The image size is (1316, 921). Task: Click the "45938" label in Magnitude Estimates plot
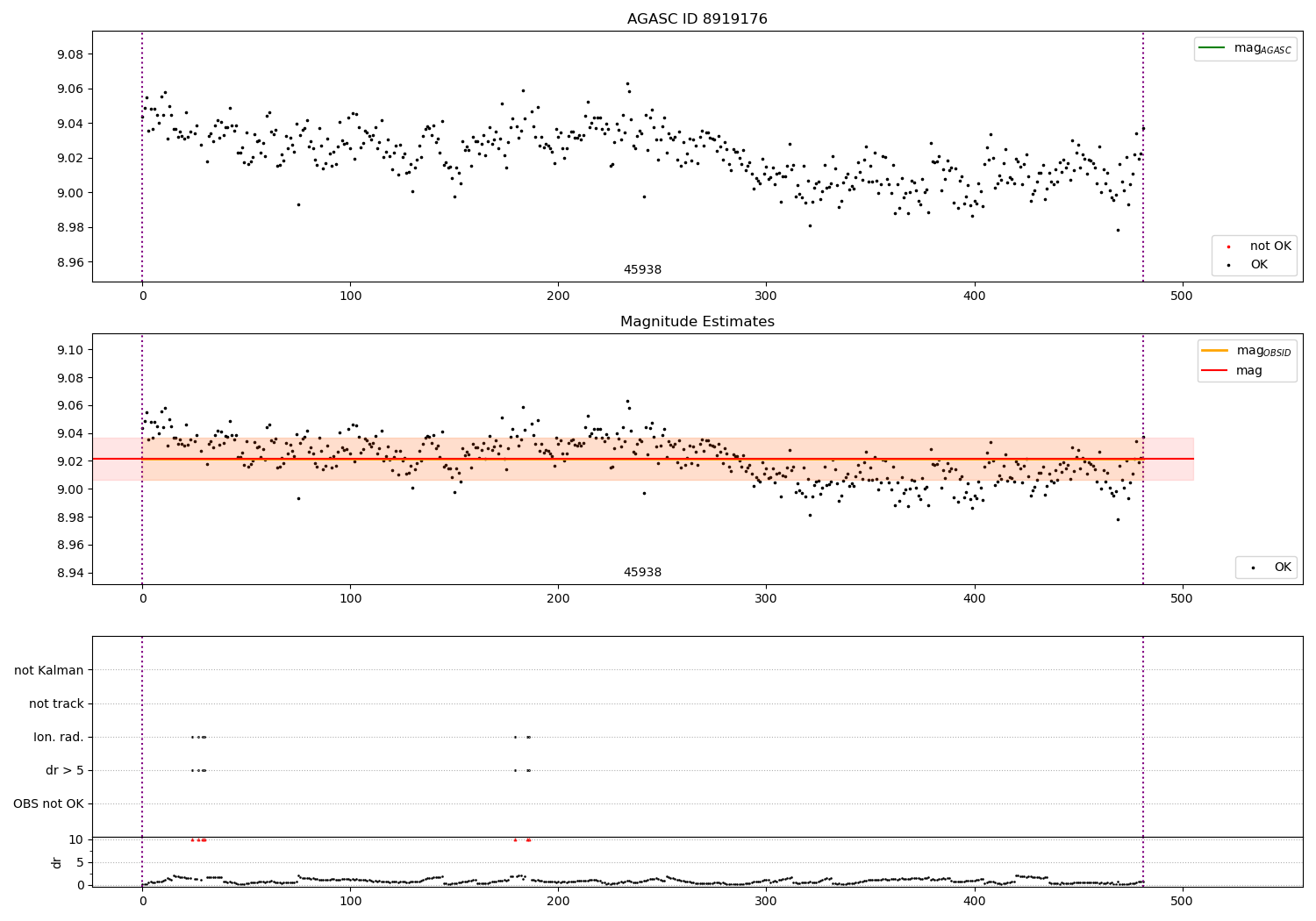point(642,573)
